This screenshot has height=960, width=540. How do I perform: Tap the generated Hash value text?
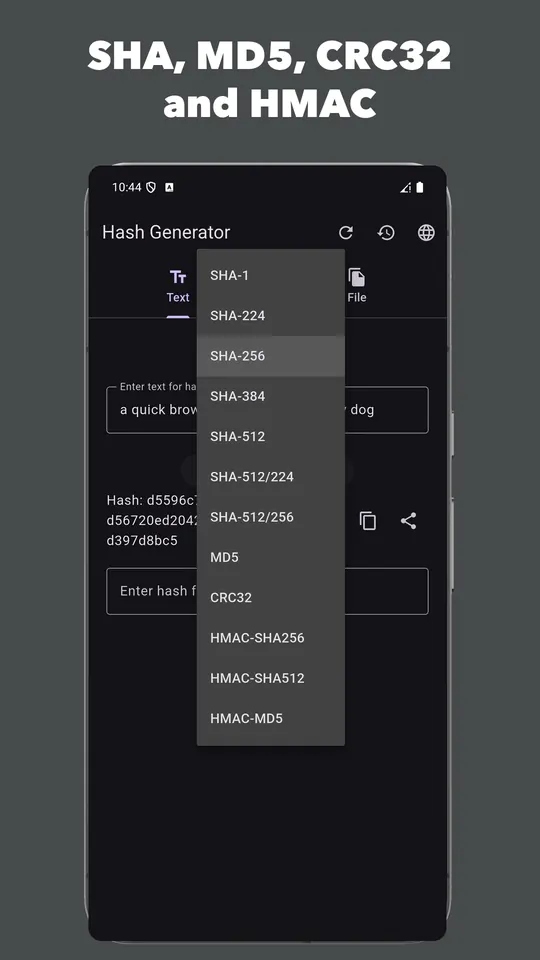tap(152, 521)
